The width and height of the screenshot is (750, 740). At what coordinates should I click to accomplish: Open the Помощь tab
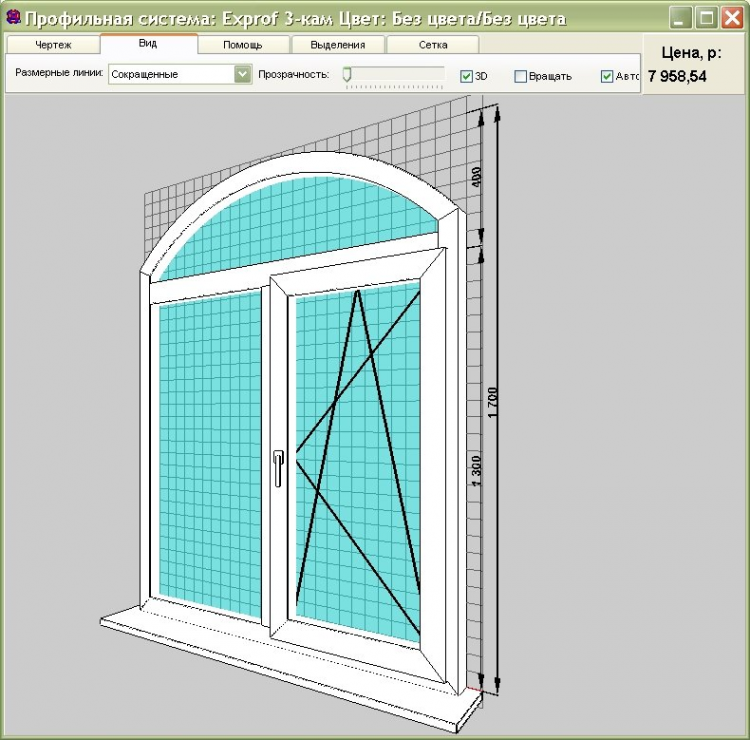click(x=243, y=45)
